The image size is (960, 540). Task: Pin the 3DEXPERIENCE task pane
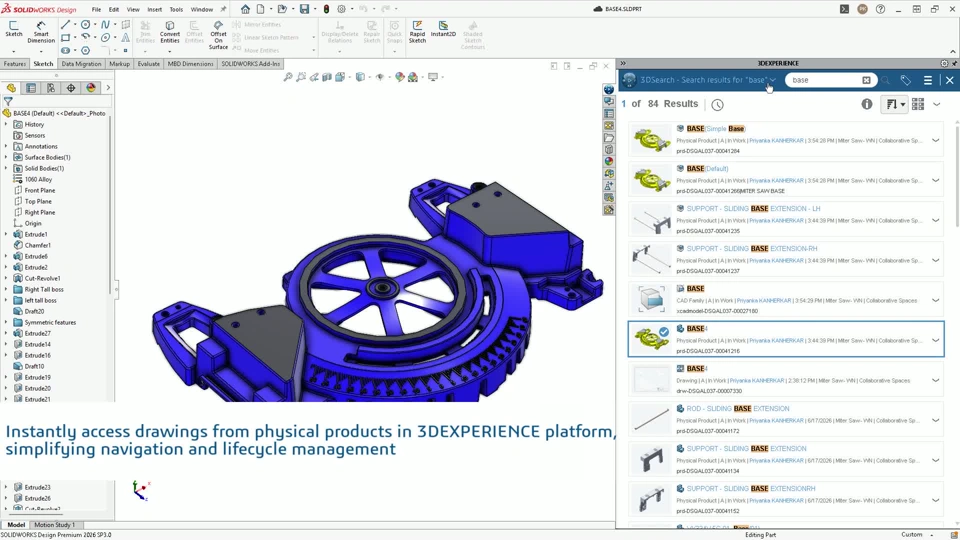(x=954, y=63)
